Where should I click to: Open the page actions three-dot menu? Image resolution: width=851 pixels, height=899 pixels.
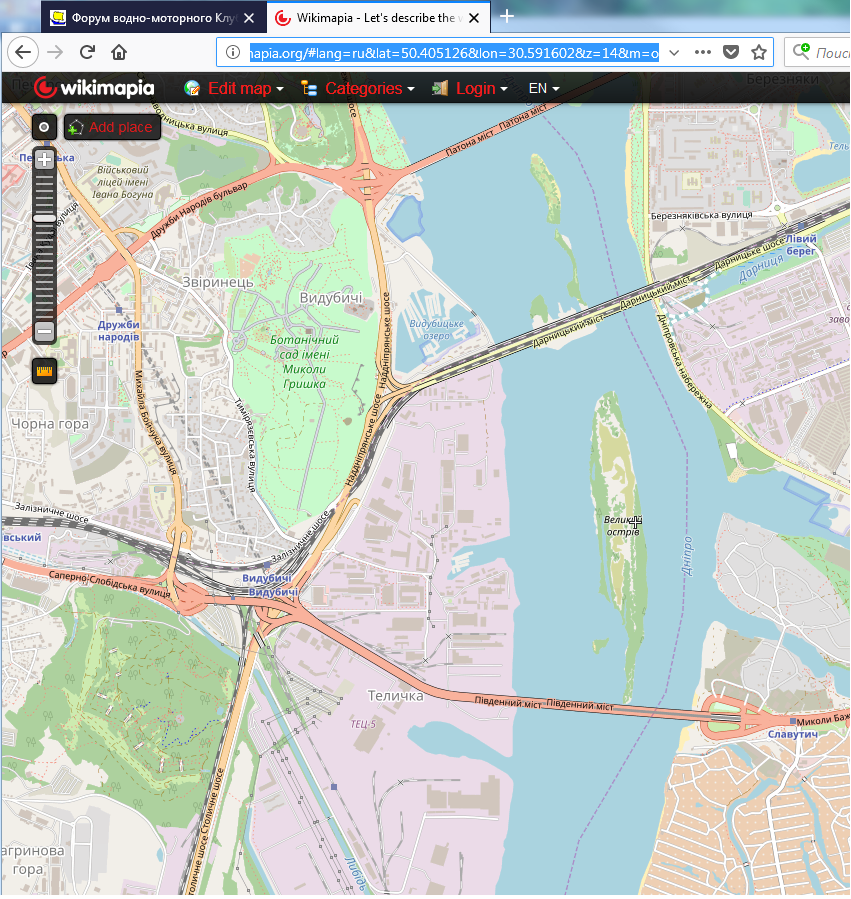(702, 53)
